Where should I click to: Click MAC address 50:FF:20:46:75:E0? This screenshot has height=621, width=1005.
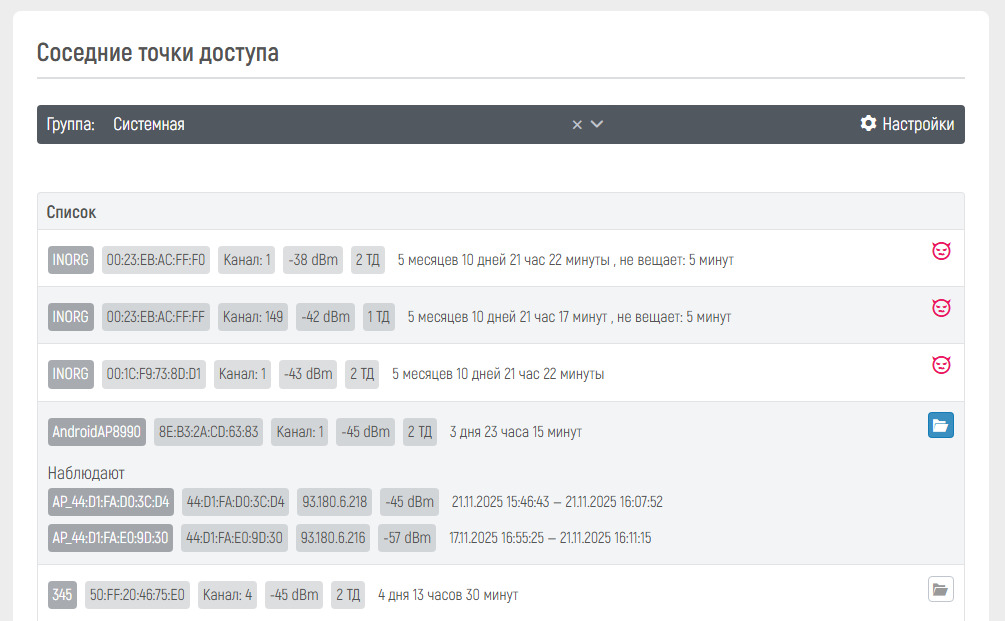pyautogui.click(x=137, y=595)
